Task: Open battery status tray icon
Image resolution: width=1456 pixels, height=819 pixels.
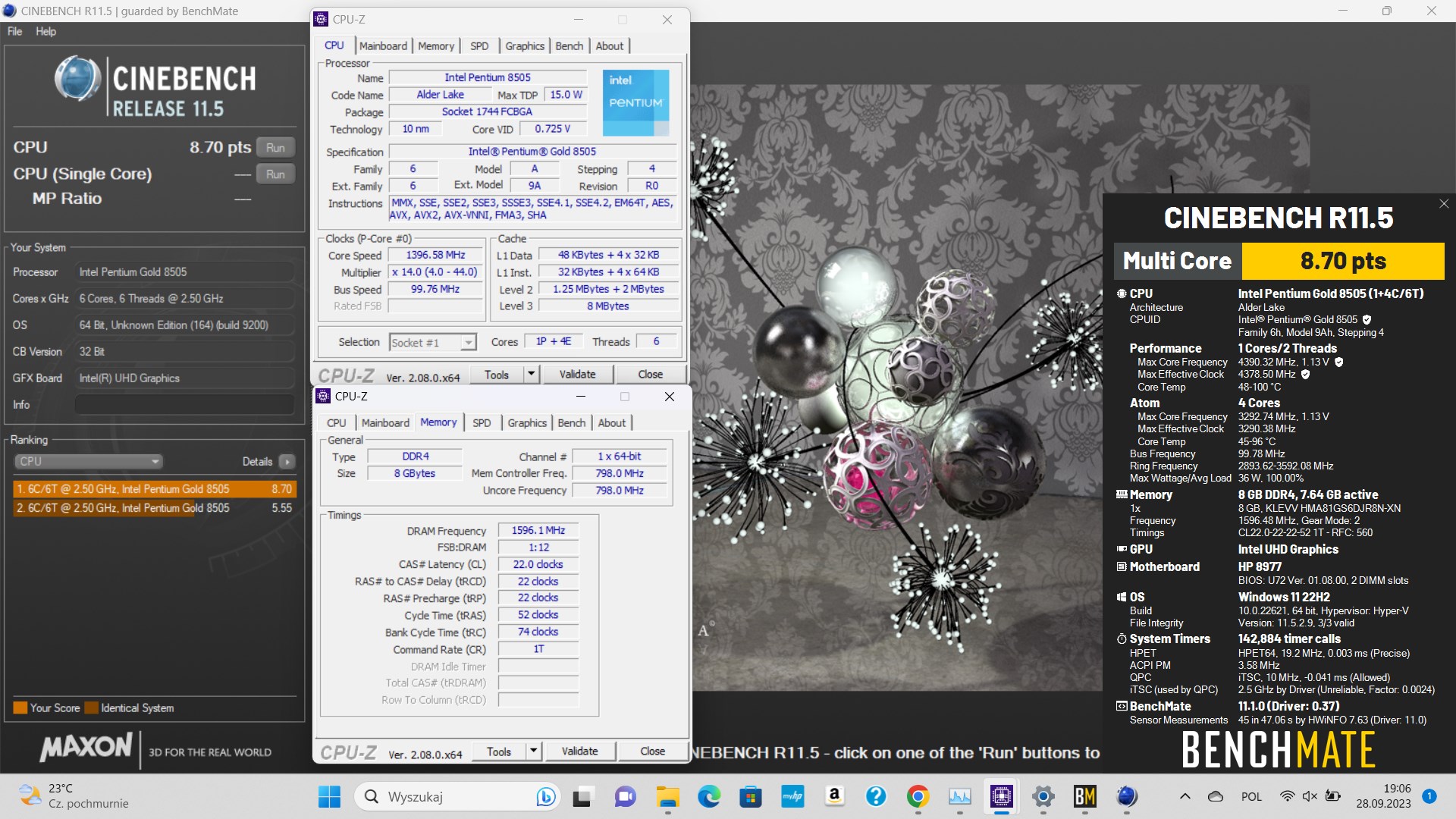Action: (x=1332, y=796)
